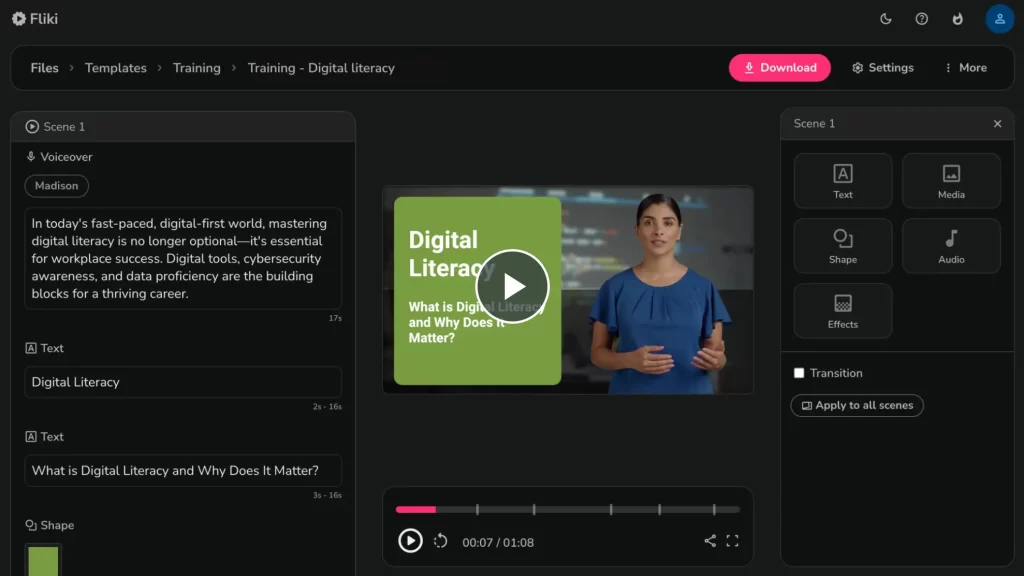
Task: Open the Effects panel
Action: 842,310
